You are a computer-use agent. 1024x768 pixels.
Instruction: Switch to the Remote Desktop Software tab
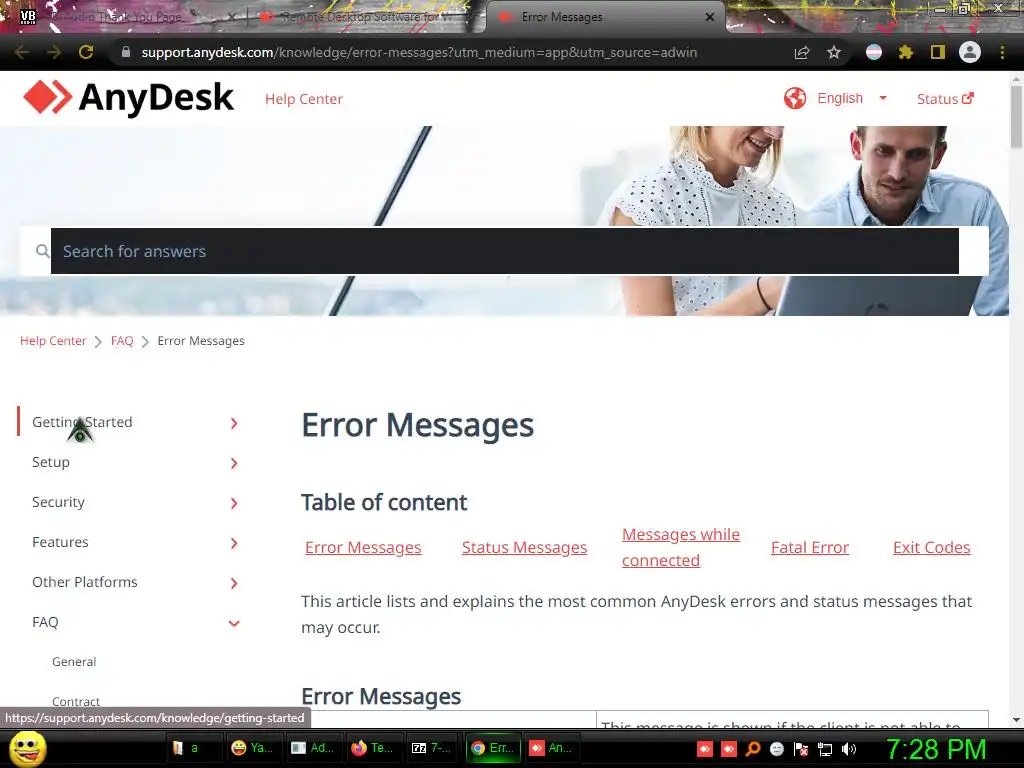tap(366, 17)
